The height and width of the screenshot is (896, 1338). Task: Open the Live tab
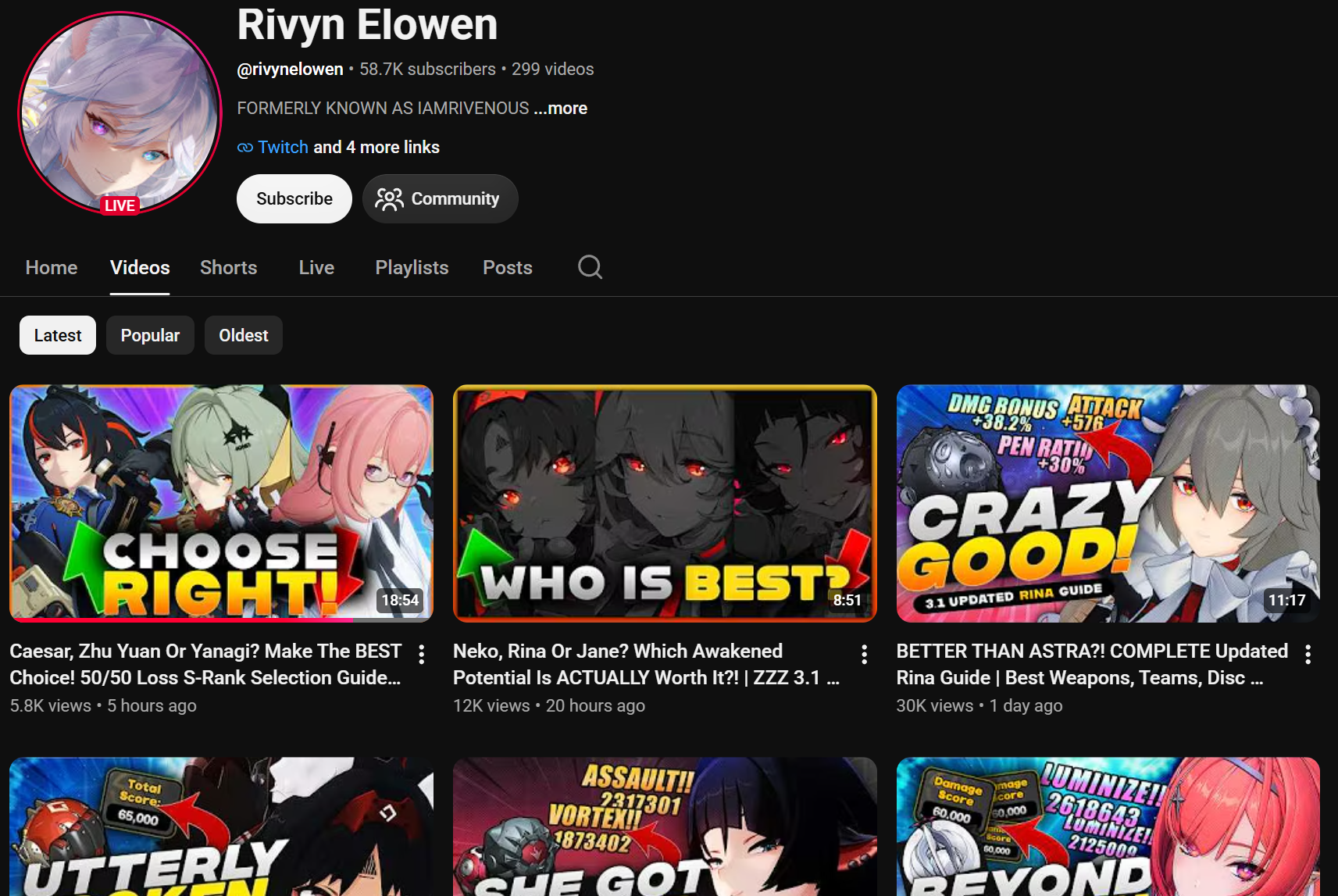click(316, 268)
